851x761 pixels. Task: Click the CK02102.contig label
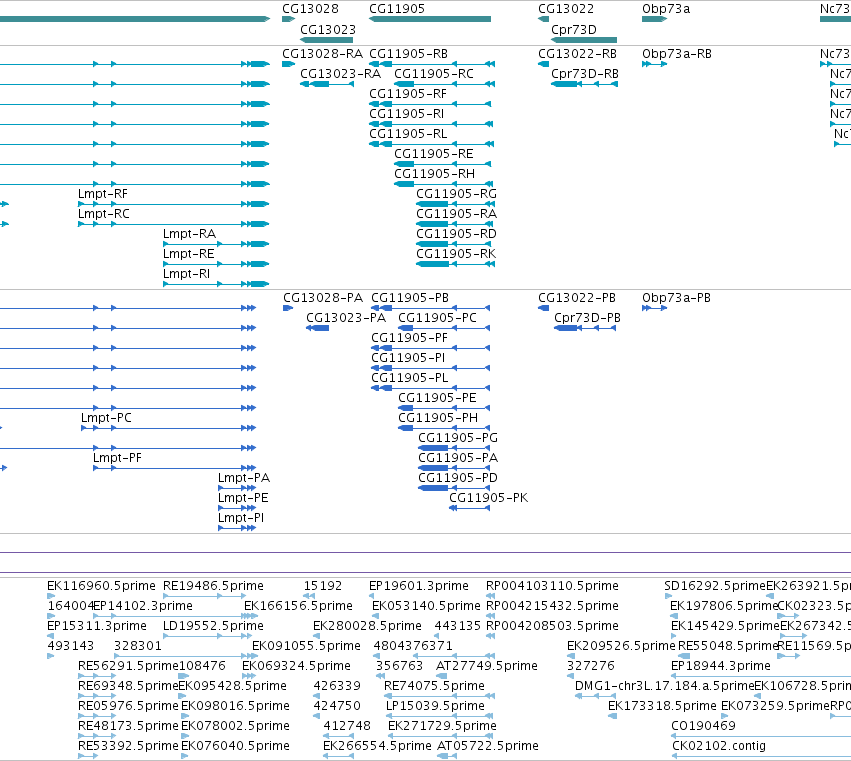[x=719, y=746]
